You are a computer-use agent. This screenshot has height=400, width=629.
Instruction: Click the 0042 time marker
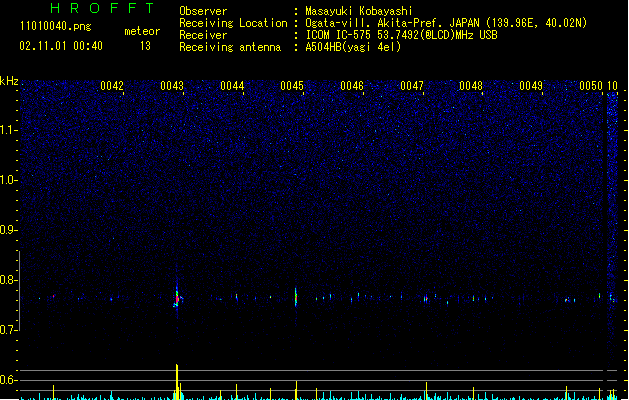coord(112,86)
